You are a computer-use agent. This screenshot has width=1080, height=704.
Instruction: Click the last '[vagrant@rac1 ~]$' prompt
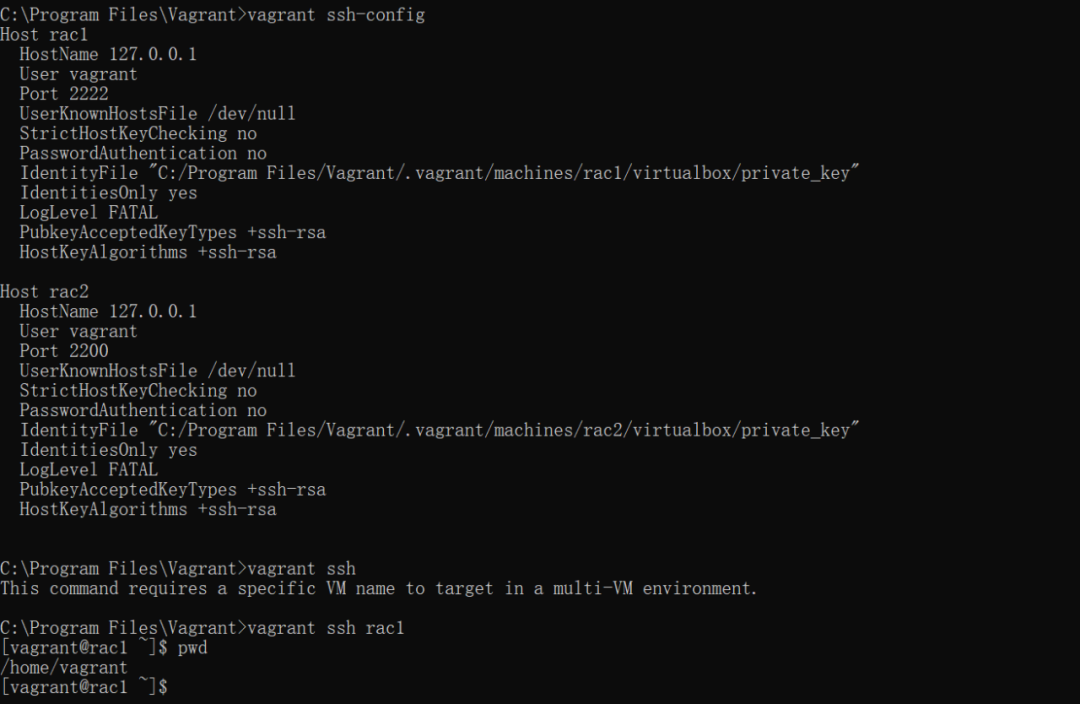point(84,687)
